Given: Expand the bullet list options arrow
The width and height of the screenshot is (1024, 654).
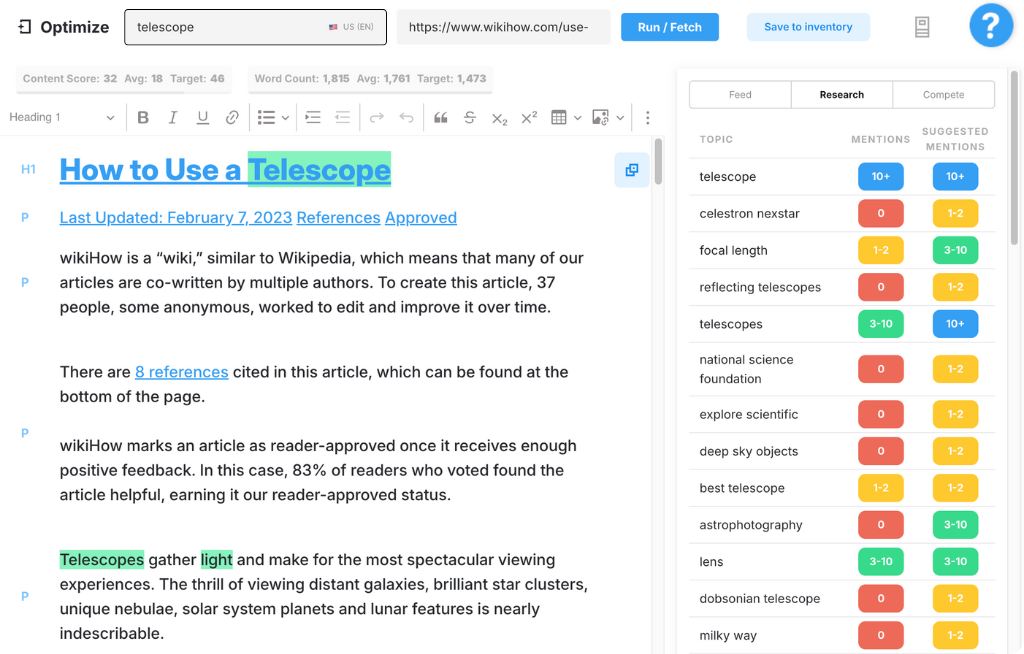Looking at the screenshot, I should point(285,118).
